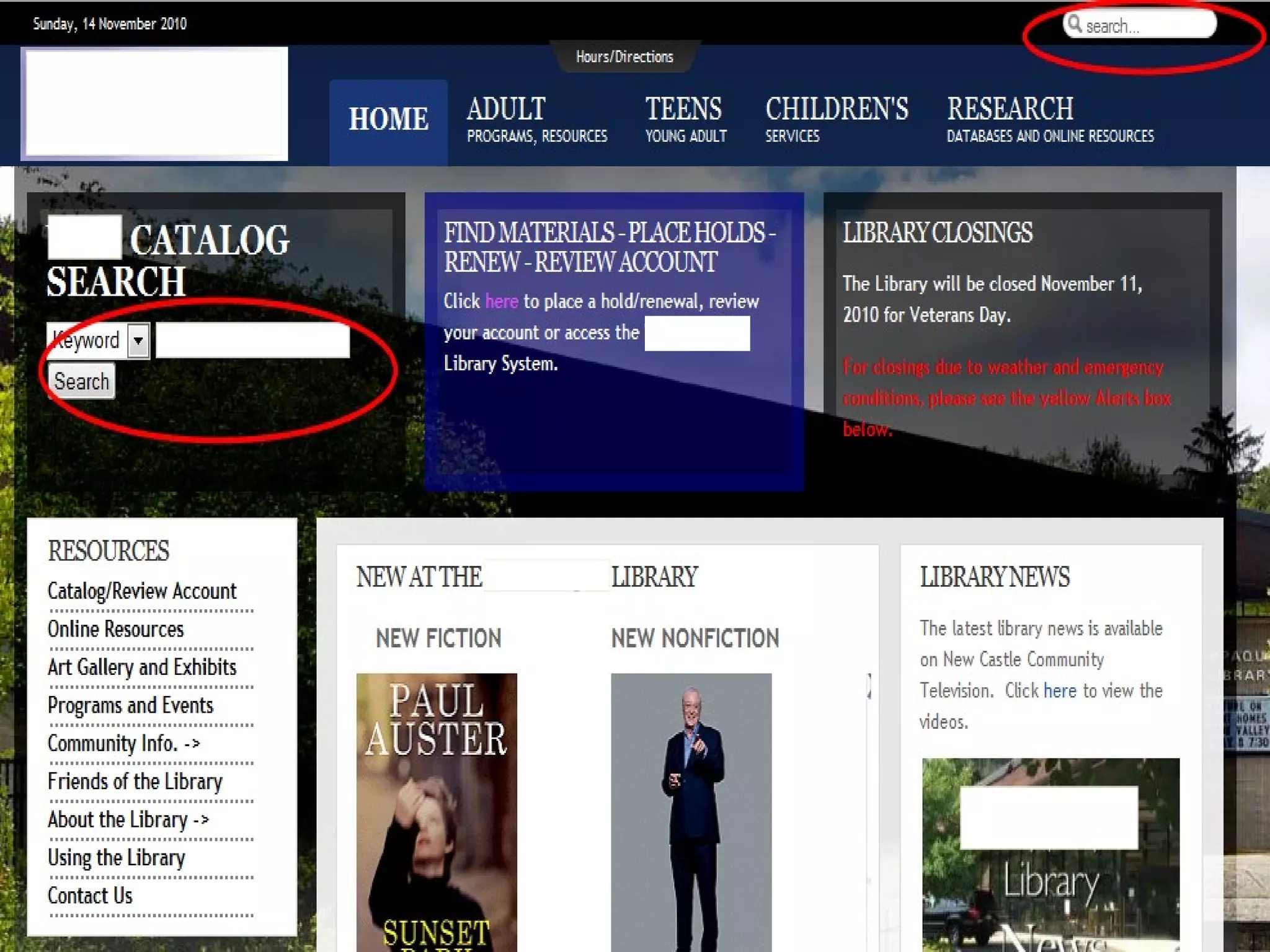The height and width of the screenshot is (952, 1270).
Task: Expand About the Library submenu
Action: [x=128, y=819]
